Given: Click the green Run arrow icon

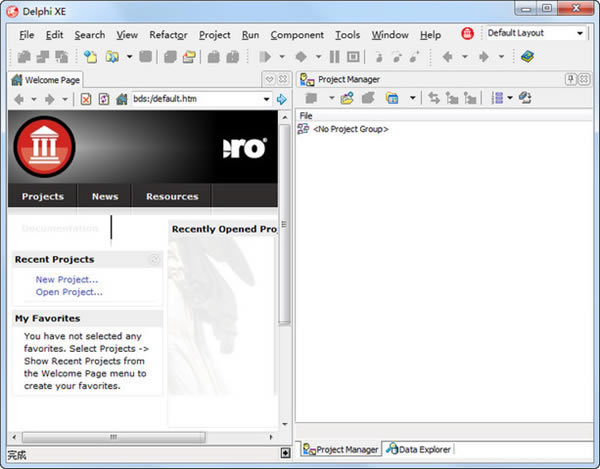Looking at the screenshot, I should point(265,57).
